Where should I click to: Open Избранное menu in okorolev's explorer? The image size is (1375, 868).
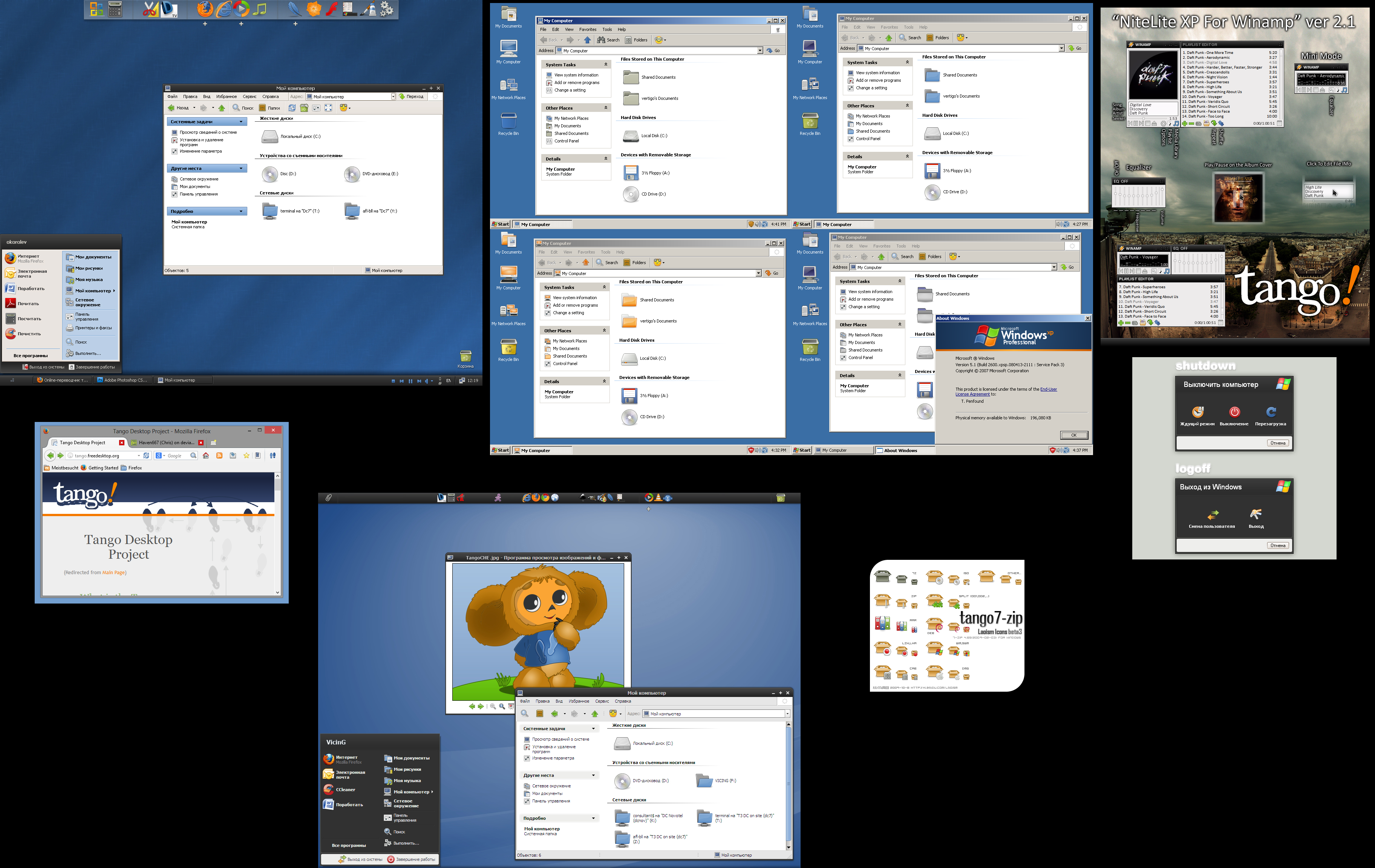point(226,96)
